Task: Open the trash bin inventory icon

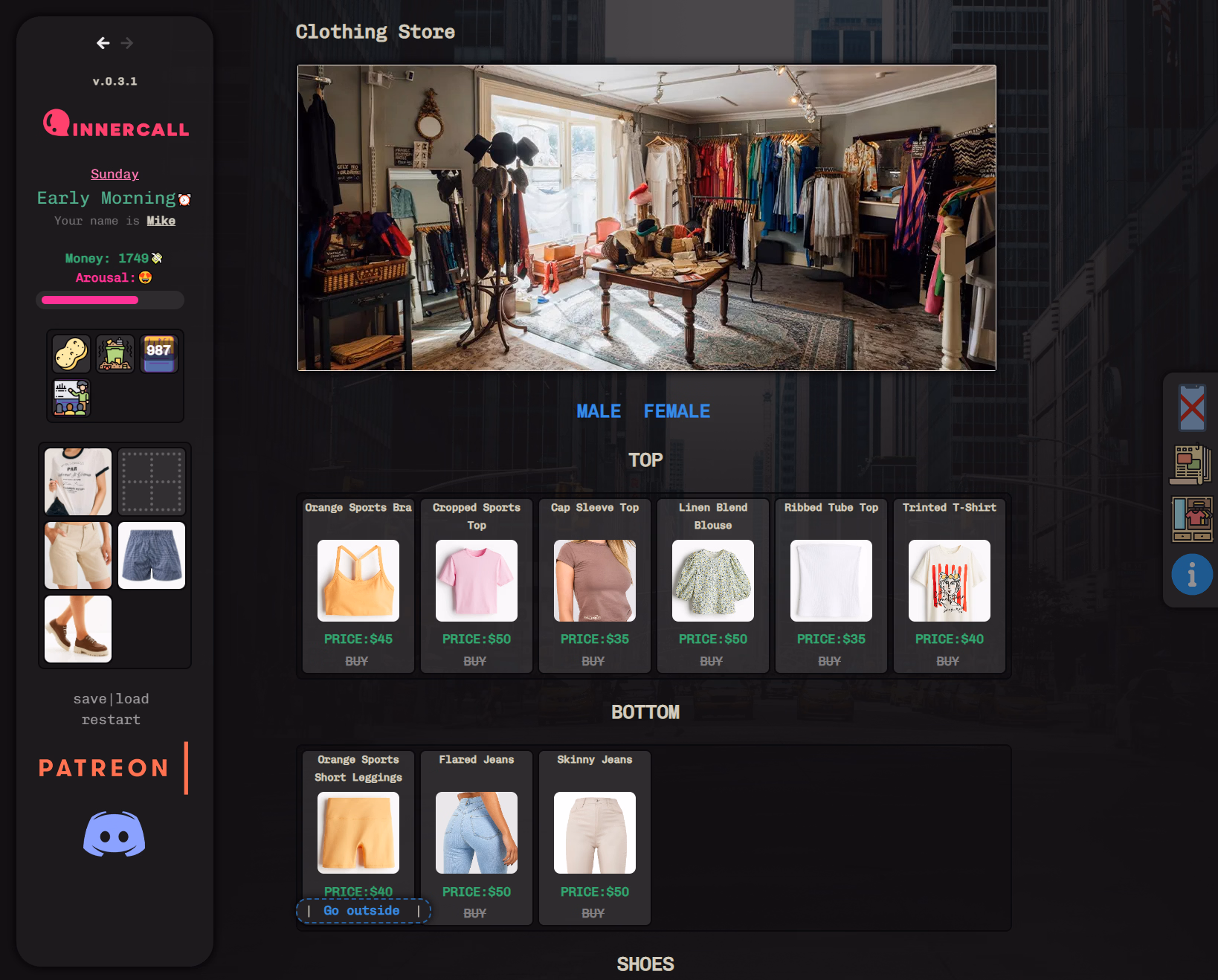Action: [115, 353]
